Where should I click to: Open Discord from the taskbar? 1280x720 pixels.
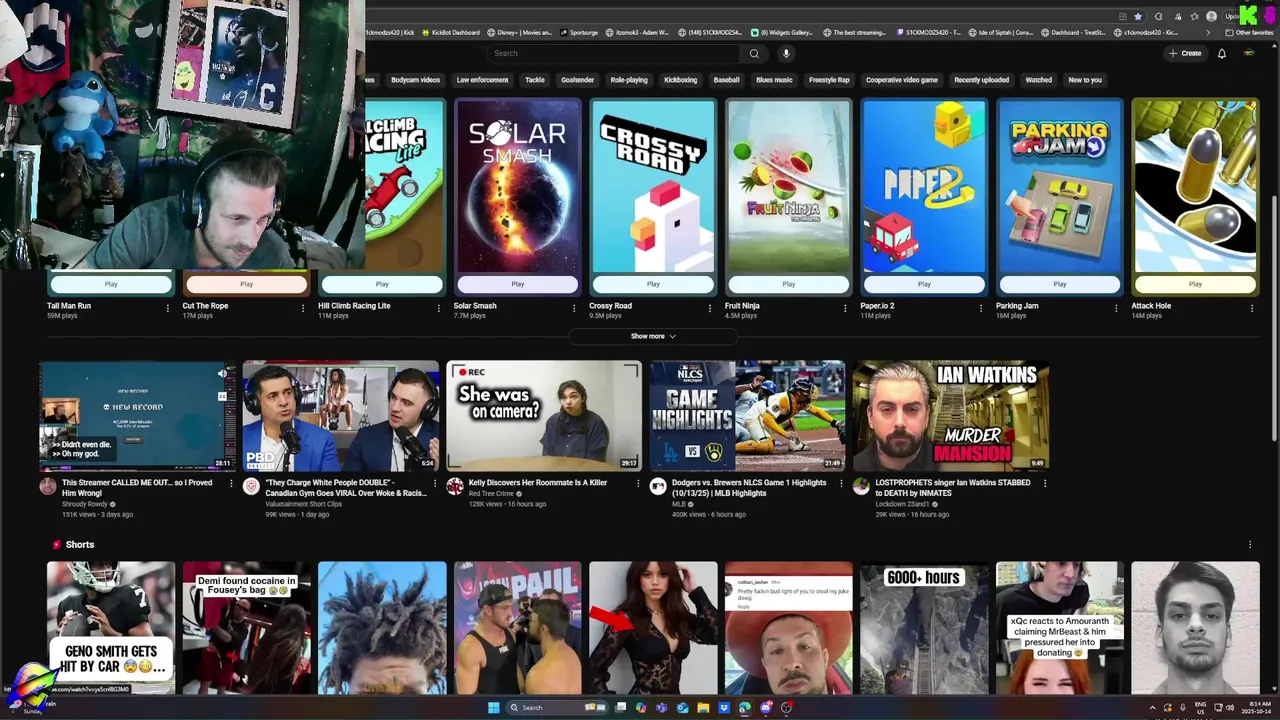[766, 708]
